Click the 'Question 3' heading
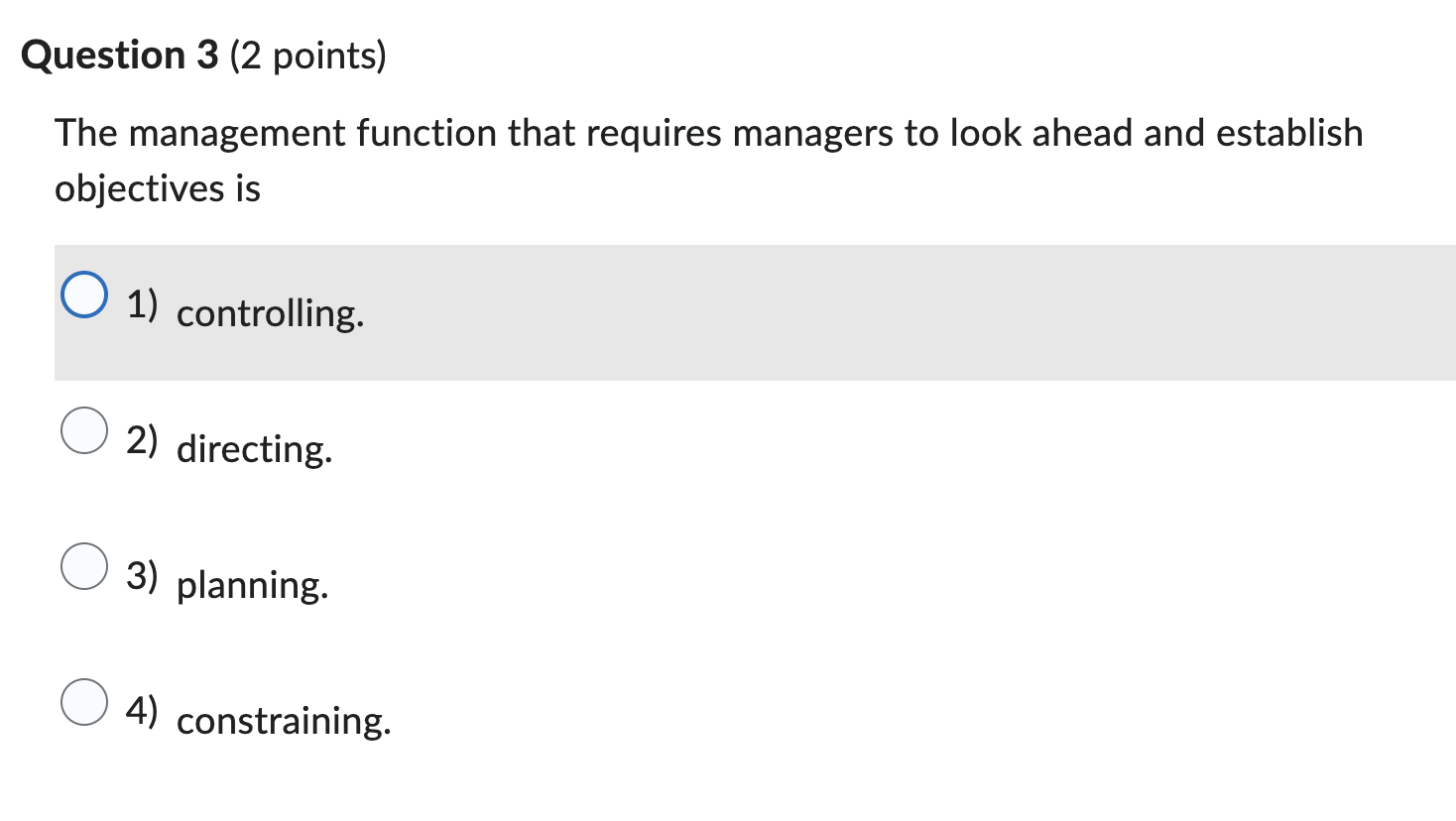 tap(118, 56)
